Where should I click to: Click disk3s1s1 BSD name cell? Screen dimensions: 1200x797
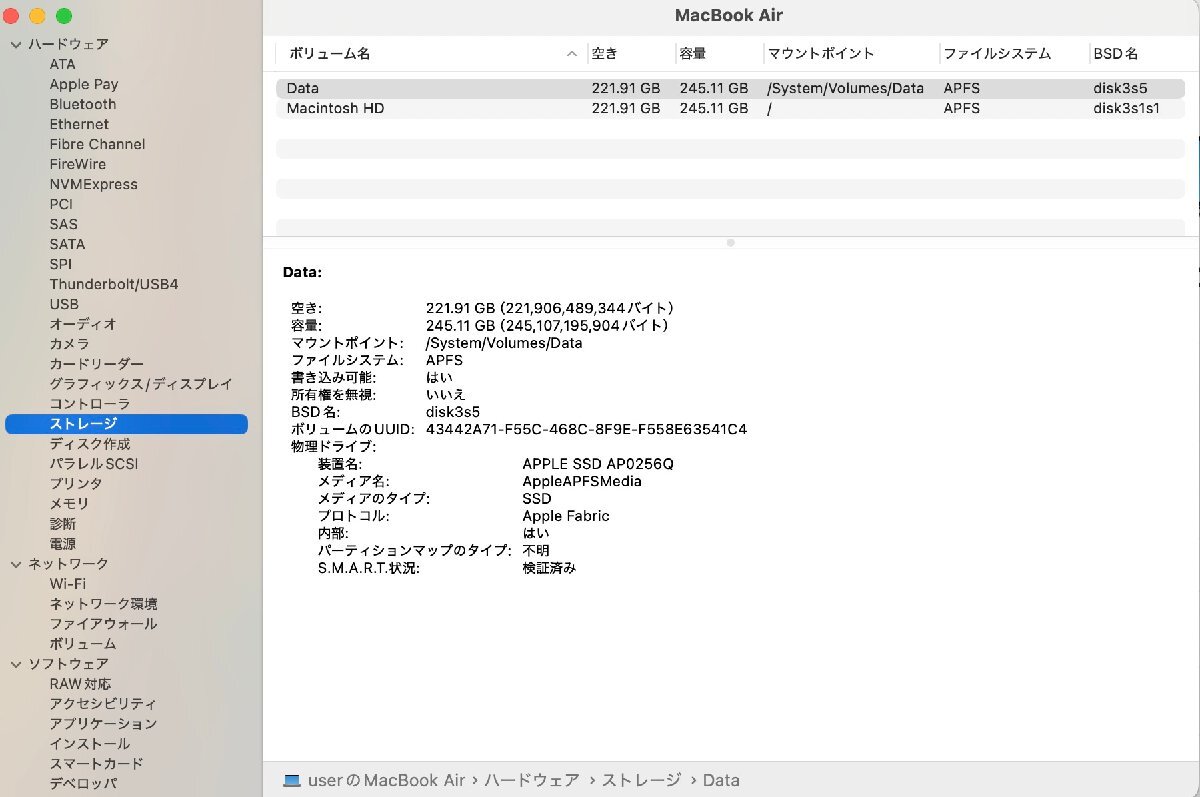1126,108
